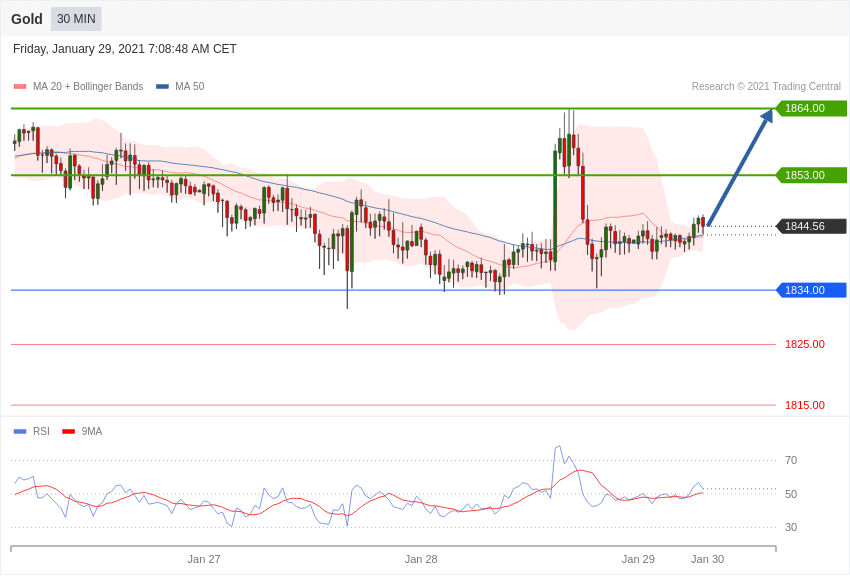
Task: Click the red 9MA legend swatch
Action: pyautogui.click(x=68, y=432)
